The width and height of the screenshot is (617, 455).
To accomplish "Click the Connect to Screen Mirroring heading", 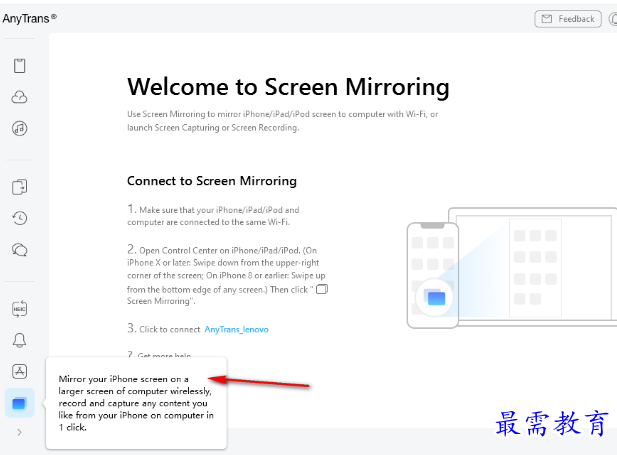I will click(x=212, y=181).
